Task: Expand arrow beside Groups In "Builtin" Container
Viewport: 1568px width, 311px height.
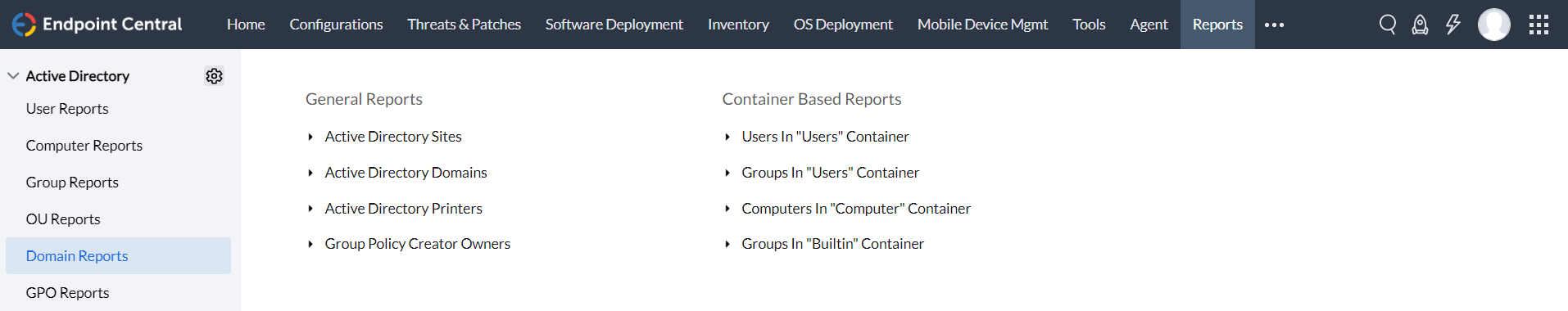Action: coord(727,244)
